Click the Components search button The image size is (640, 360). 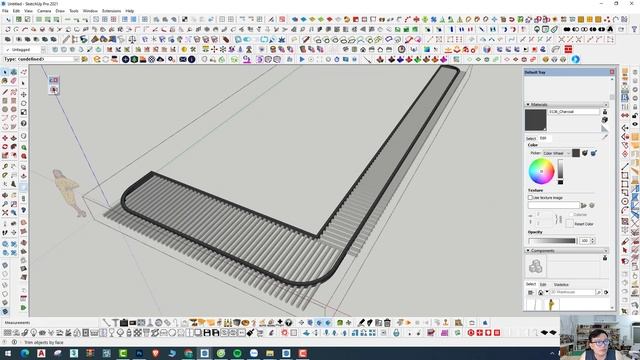(598, 293)
